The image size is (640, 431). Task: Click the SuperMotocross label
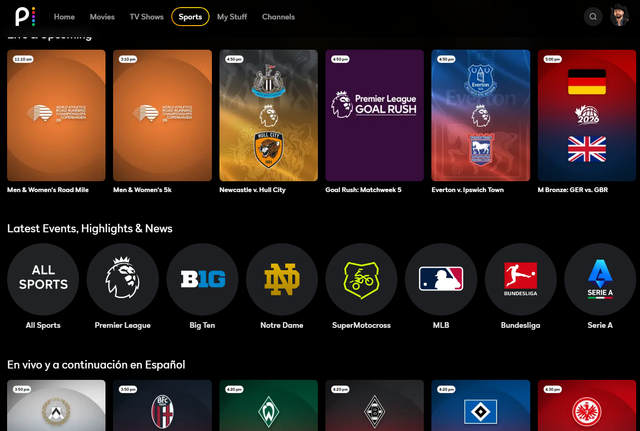(361, 325)
